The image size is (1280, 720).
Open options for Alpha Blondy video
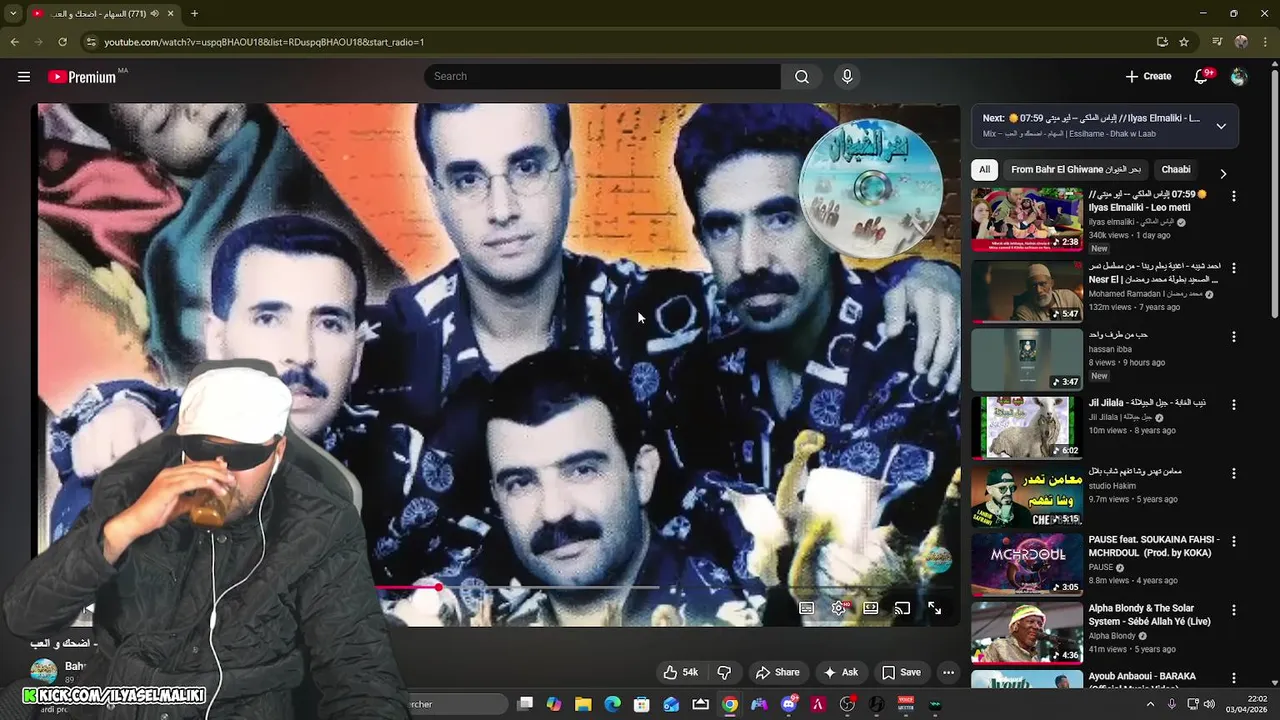[1233, 610]
